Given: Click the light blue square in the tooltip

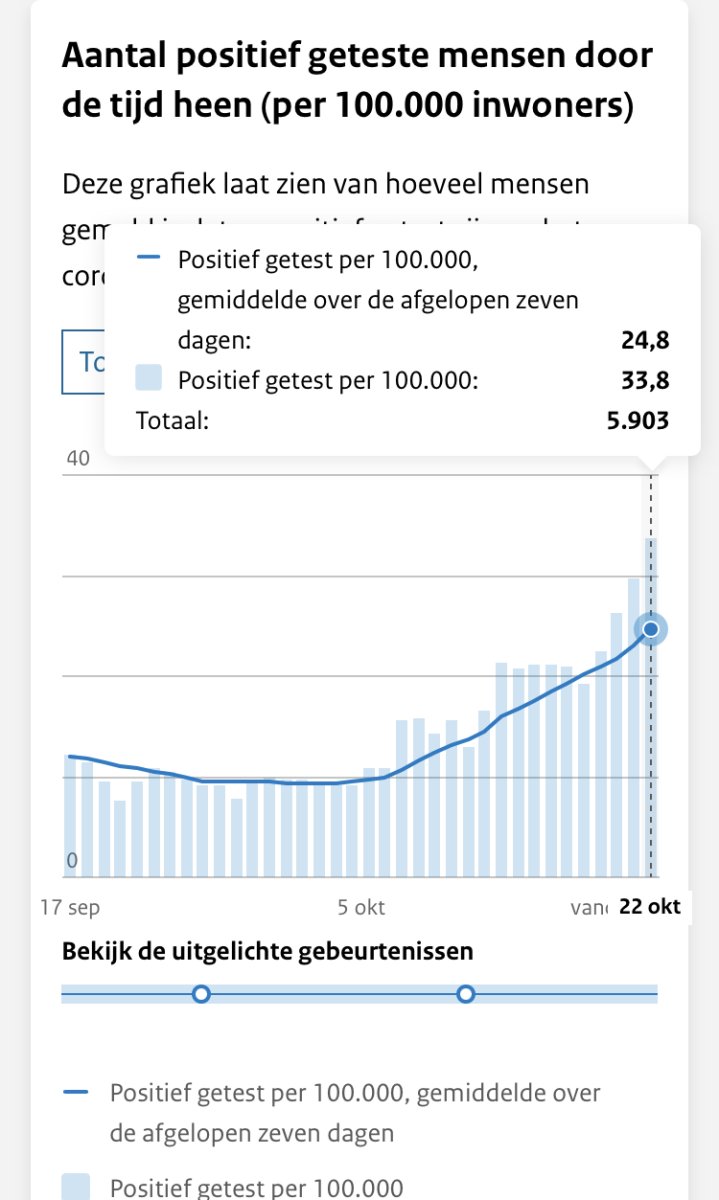Looking at the screenshot, I should point(147,379).
